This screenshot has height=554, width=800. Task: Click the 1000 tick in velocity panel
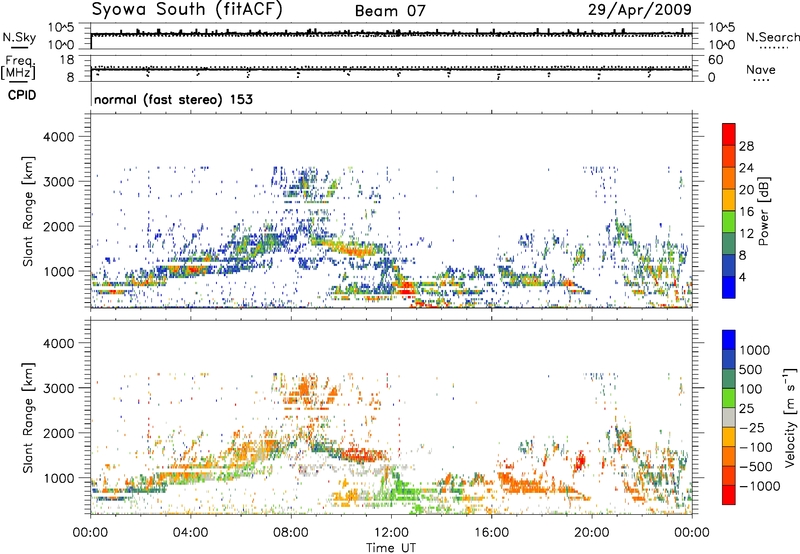point(59,478)
